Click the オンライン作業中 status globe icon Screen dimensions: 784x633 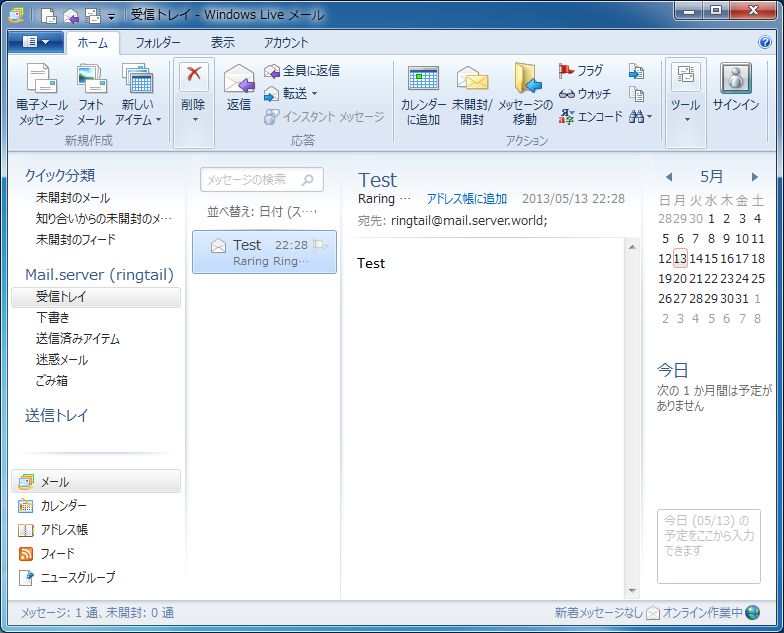coord(752,612)
